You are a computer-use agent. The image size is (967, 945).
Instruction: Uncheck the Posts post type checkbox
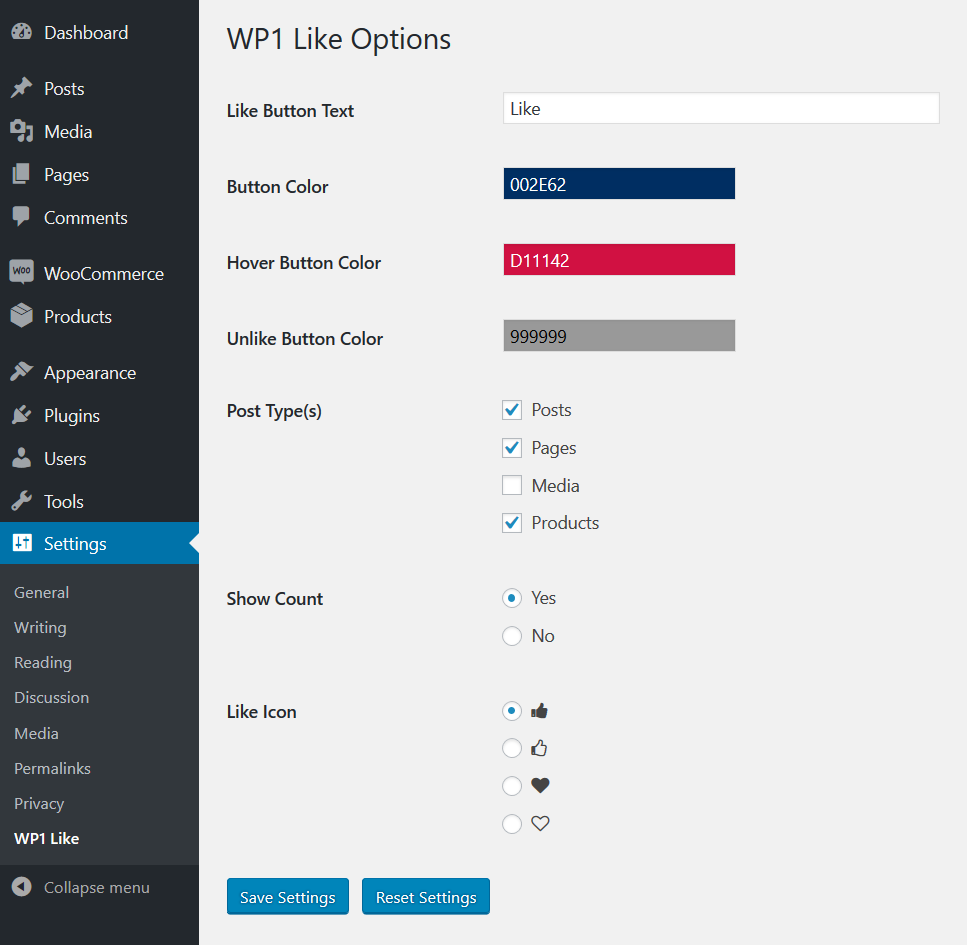512,410
